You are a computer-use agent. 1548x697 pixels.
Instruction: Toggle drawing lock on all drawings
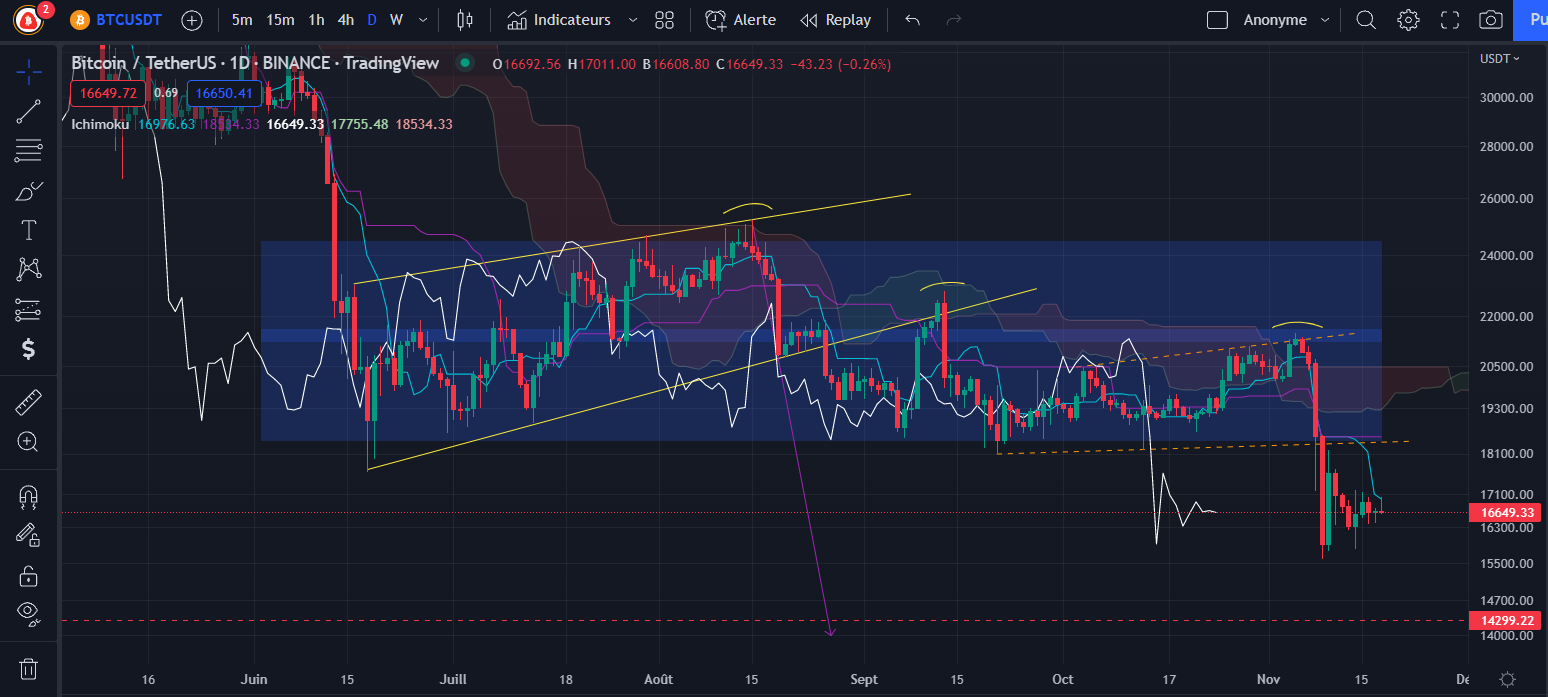[x=28, y=575]
